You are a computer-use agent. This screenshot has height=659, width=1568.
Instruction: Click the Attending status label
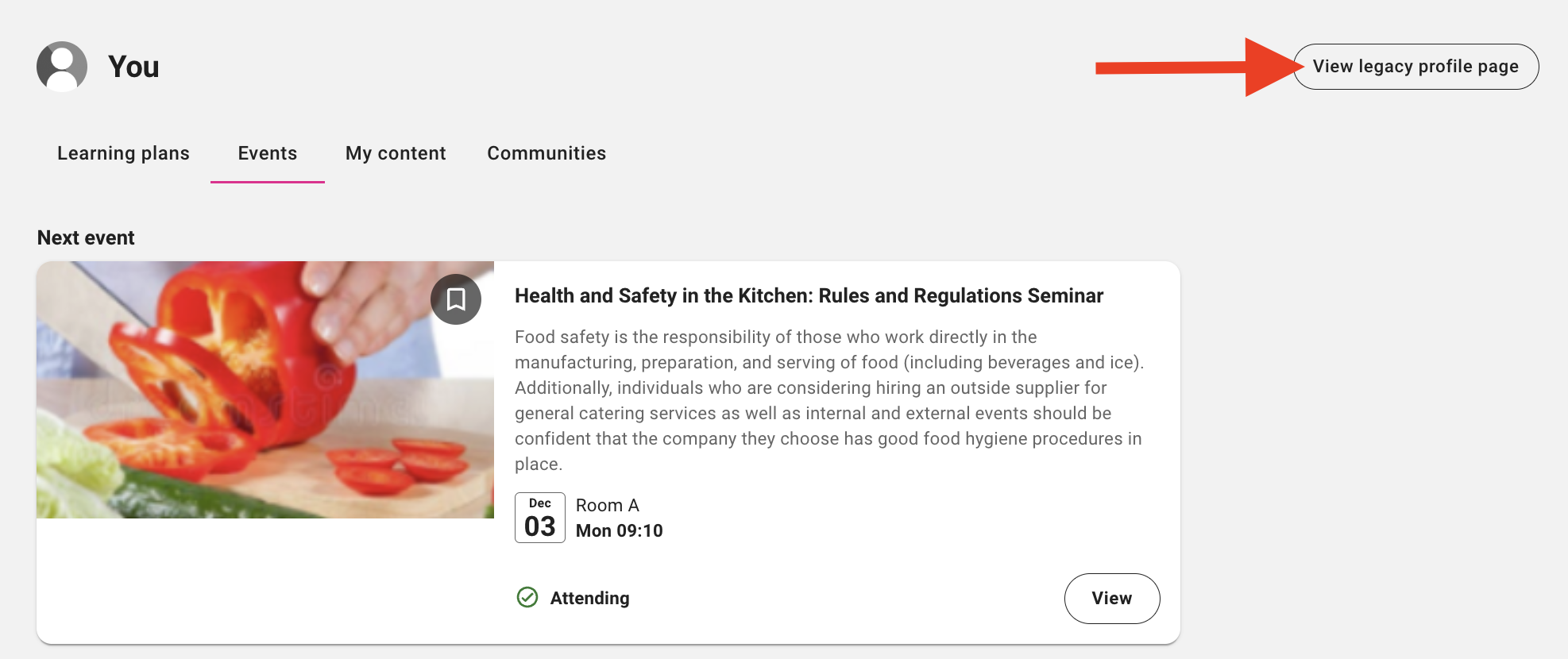pyautogui.click(x=589, y=598)
